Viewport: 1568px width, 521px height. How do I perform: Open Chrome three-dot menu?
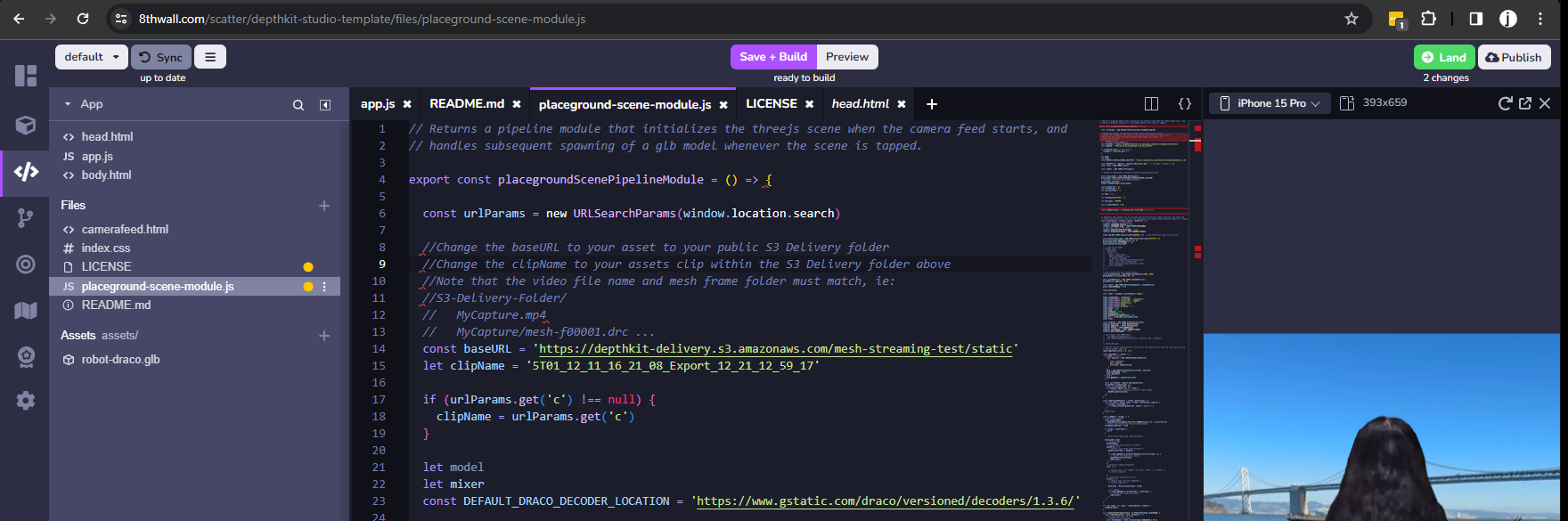(x=1540, y=19)
